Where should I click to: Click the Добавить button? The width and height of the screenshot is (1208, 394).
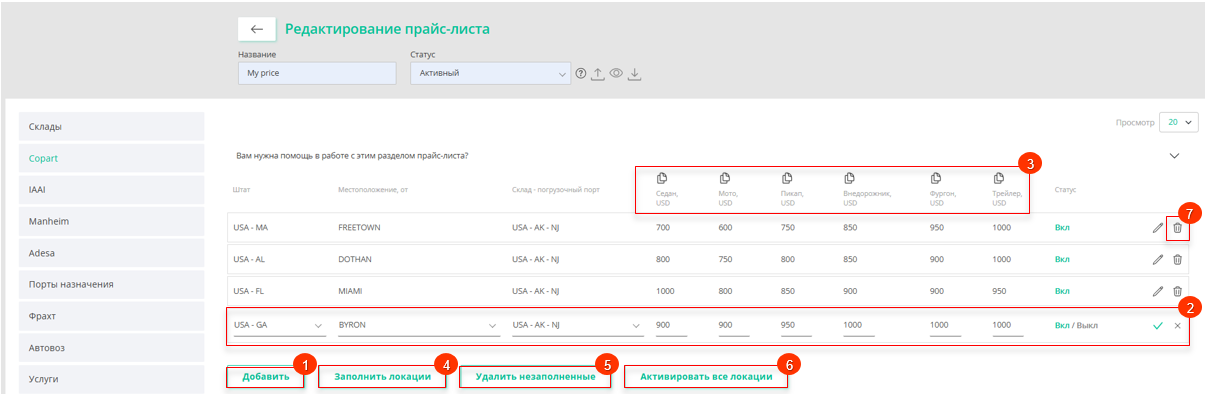pyautogui.click(x=265, y=377)
